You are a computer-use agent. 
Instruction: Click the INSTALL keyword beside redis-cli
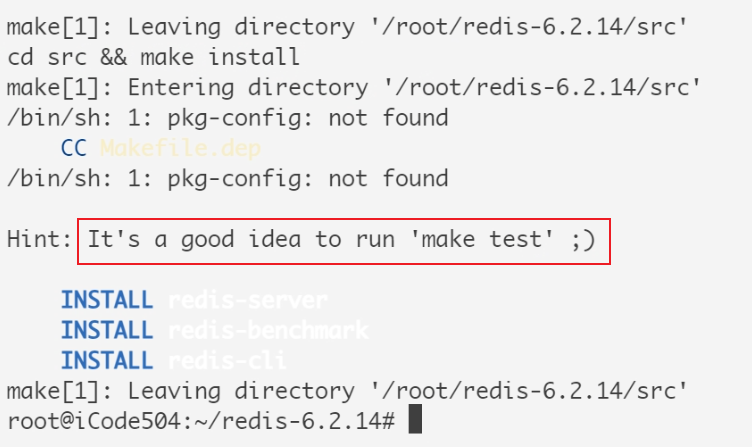(x=107, y=360)
